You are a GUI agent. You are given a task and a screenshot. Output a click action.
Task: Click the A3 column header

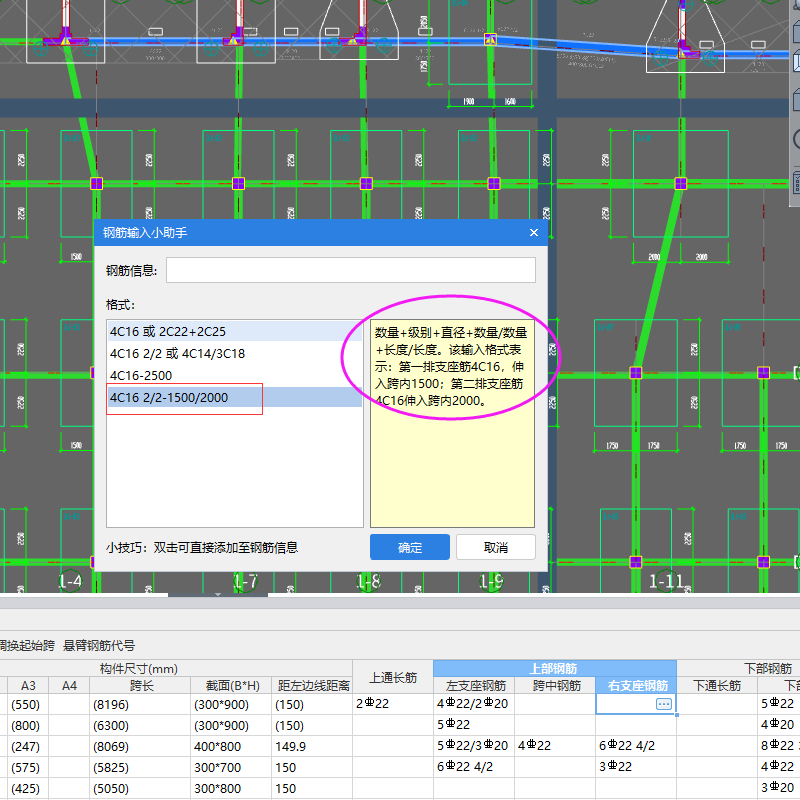[29, 685]
